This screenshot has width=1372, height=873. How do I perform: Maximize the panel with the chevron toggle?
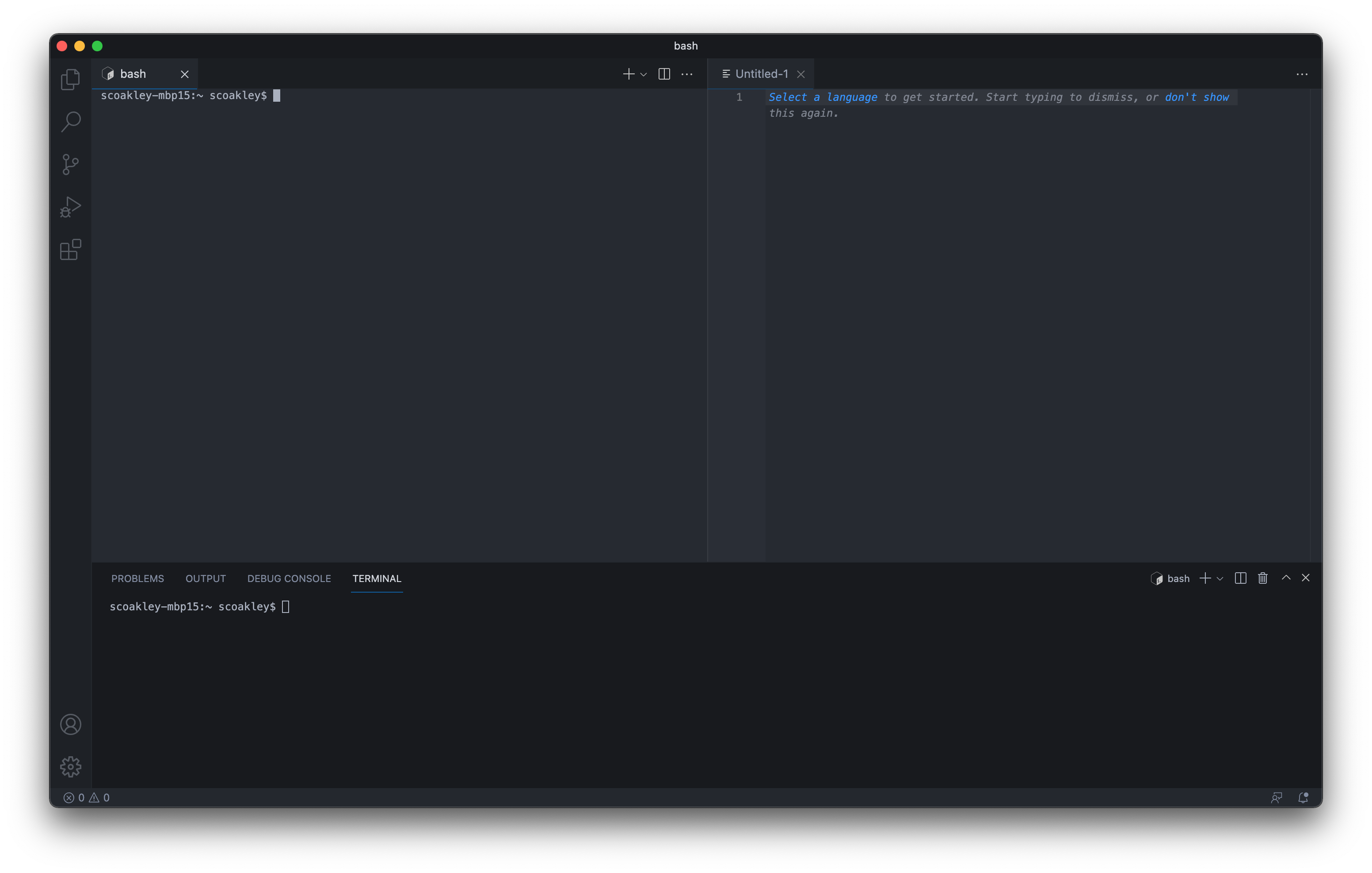[1285, 578]
